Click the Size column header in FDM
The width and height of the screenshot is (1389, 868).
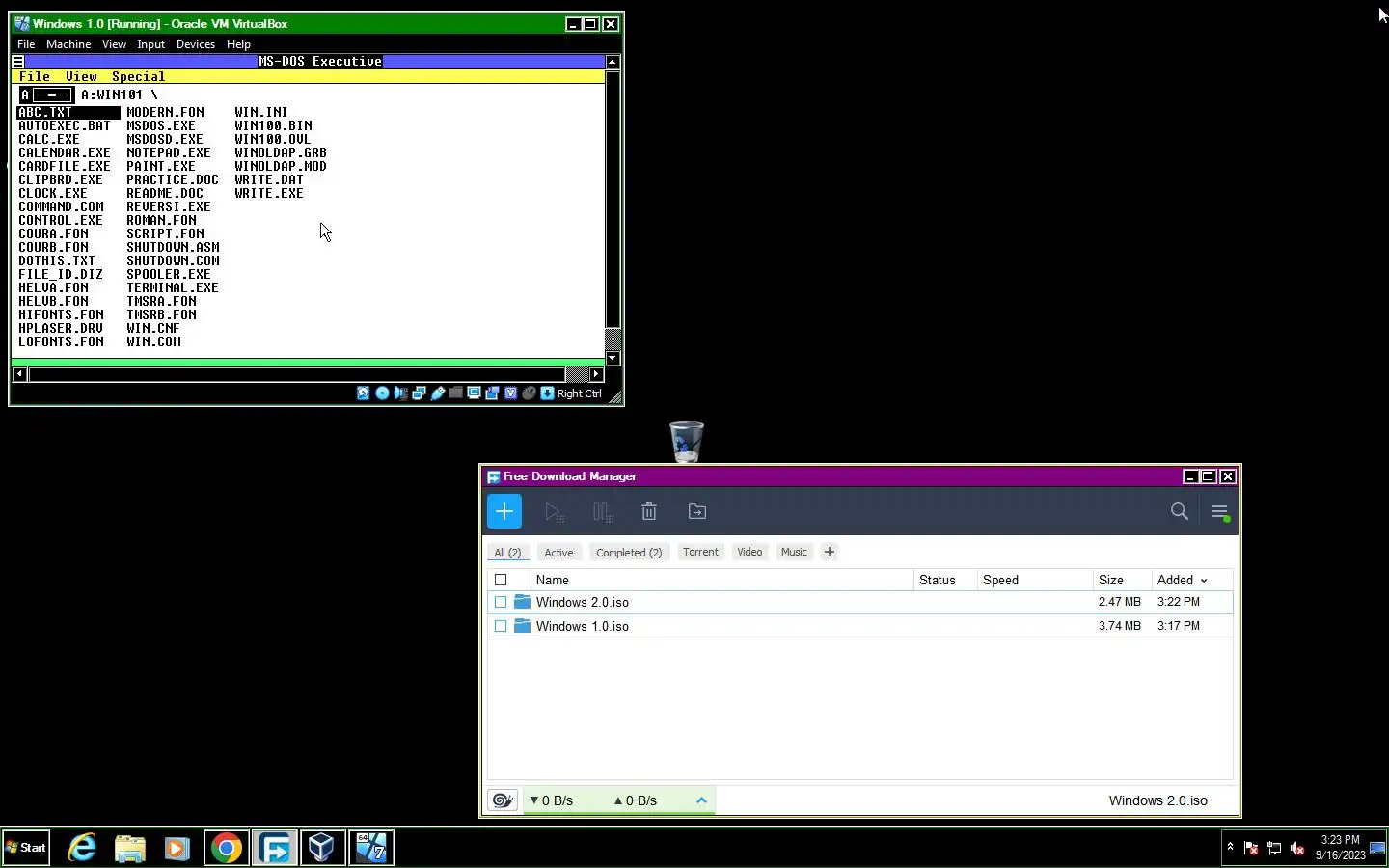(1120, 580)
